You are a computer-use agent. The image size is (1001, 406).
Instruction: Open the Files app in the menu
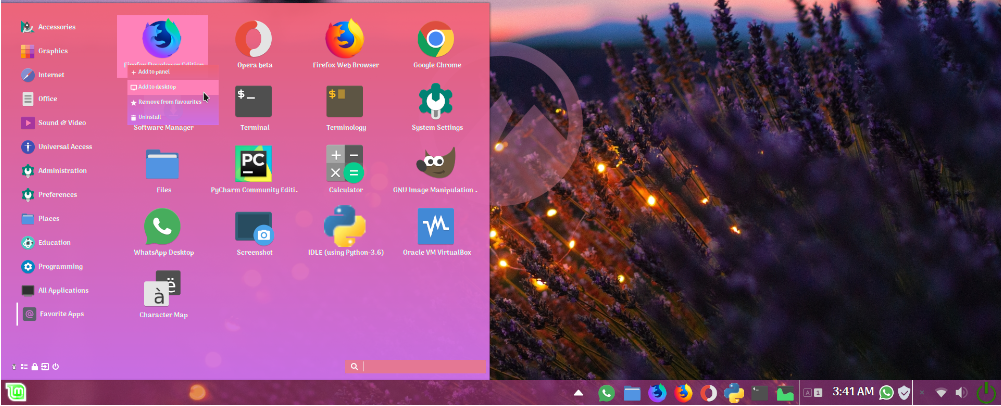163,170
